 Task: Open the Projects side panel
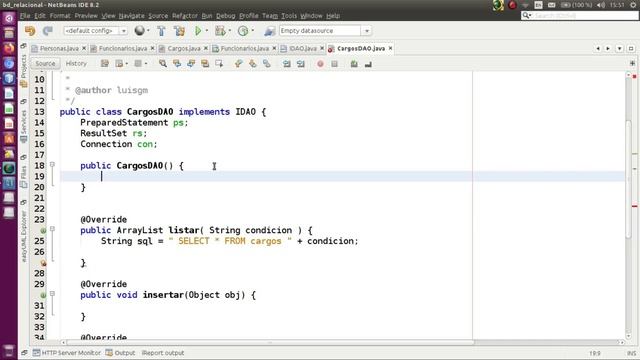coord(24,70)
